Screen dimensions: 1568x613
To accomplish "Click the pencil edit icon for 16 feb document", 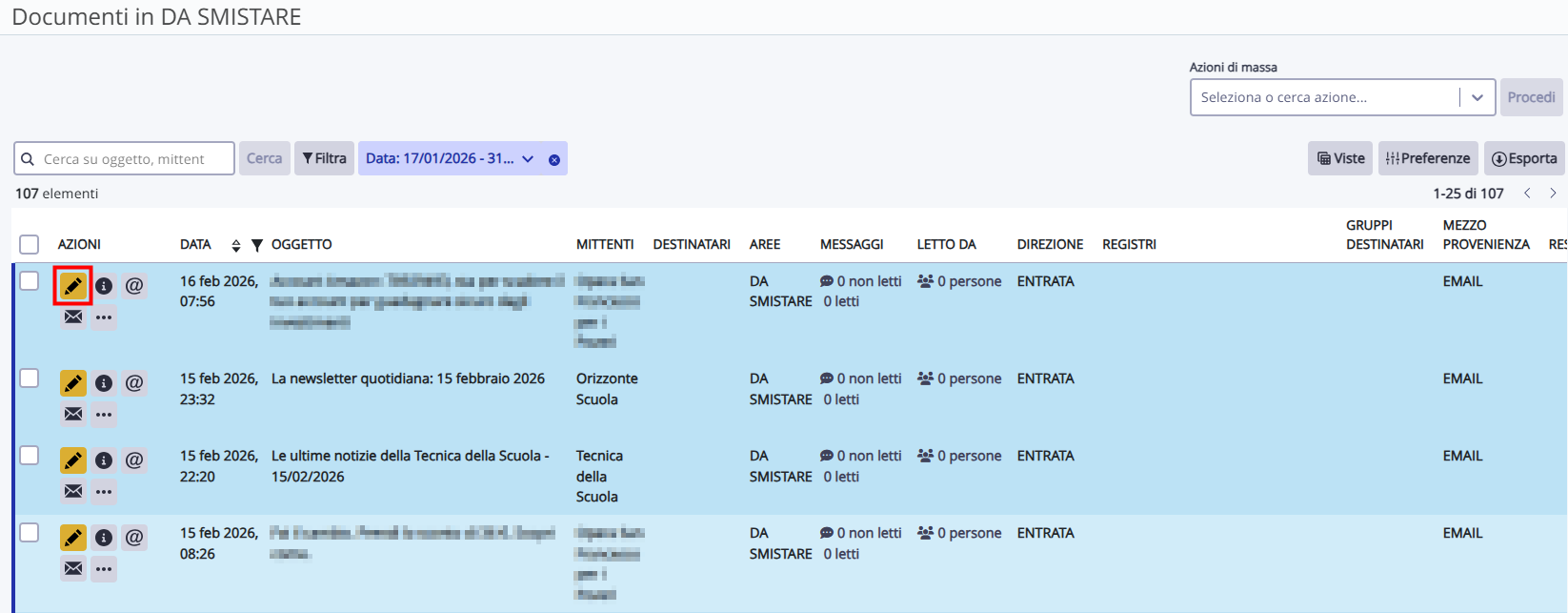I will point(73,285).
